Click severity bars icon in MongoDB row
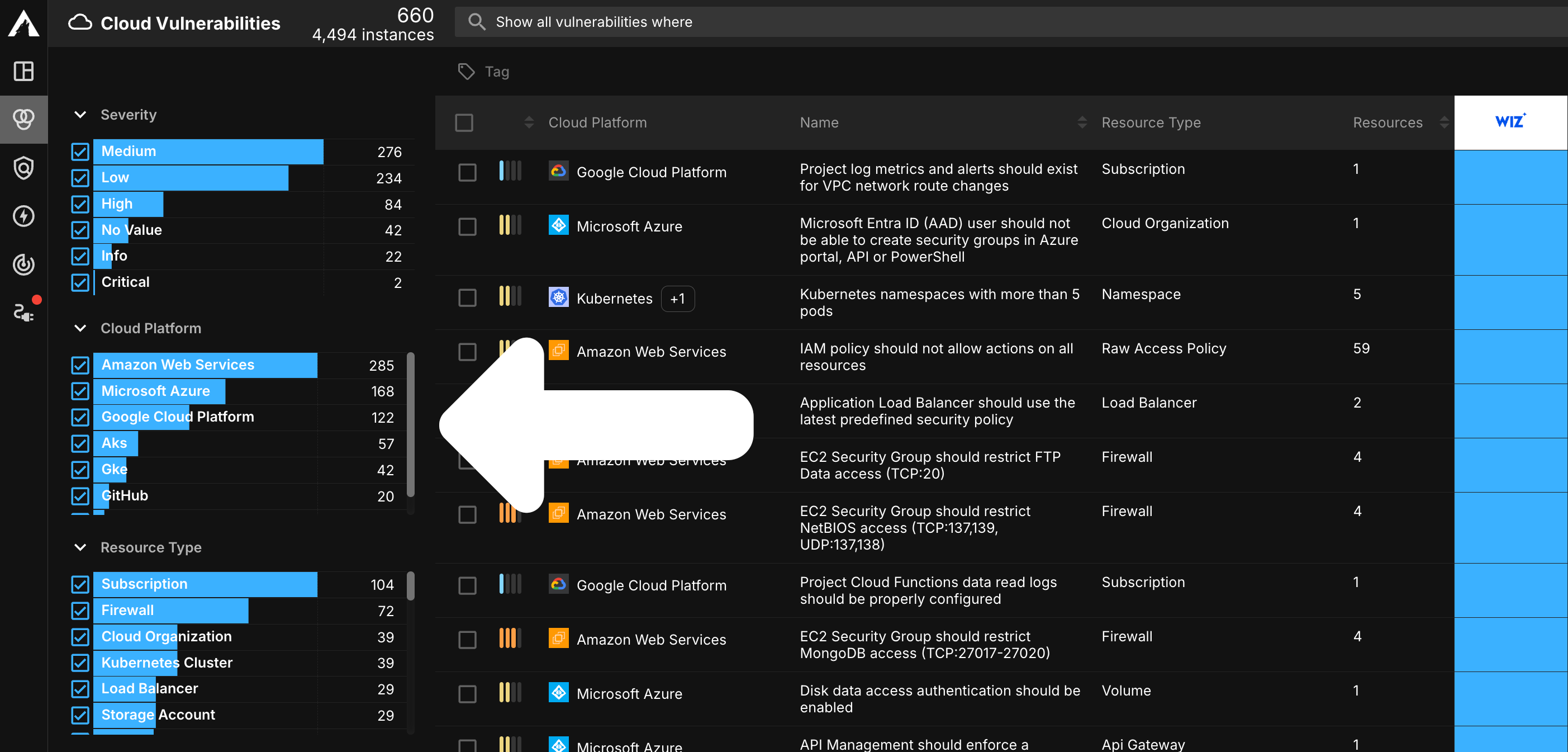The width and height of the screenshot is (1568, 752). pyautogui.click(x=510, y=638)
